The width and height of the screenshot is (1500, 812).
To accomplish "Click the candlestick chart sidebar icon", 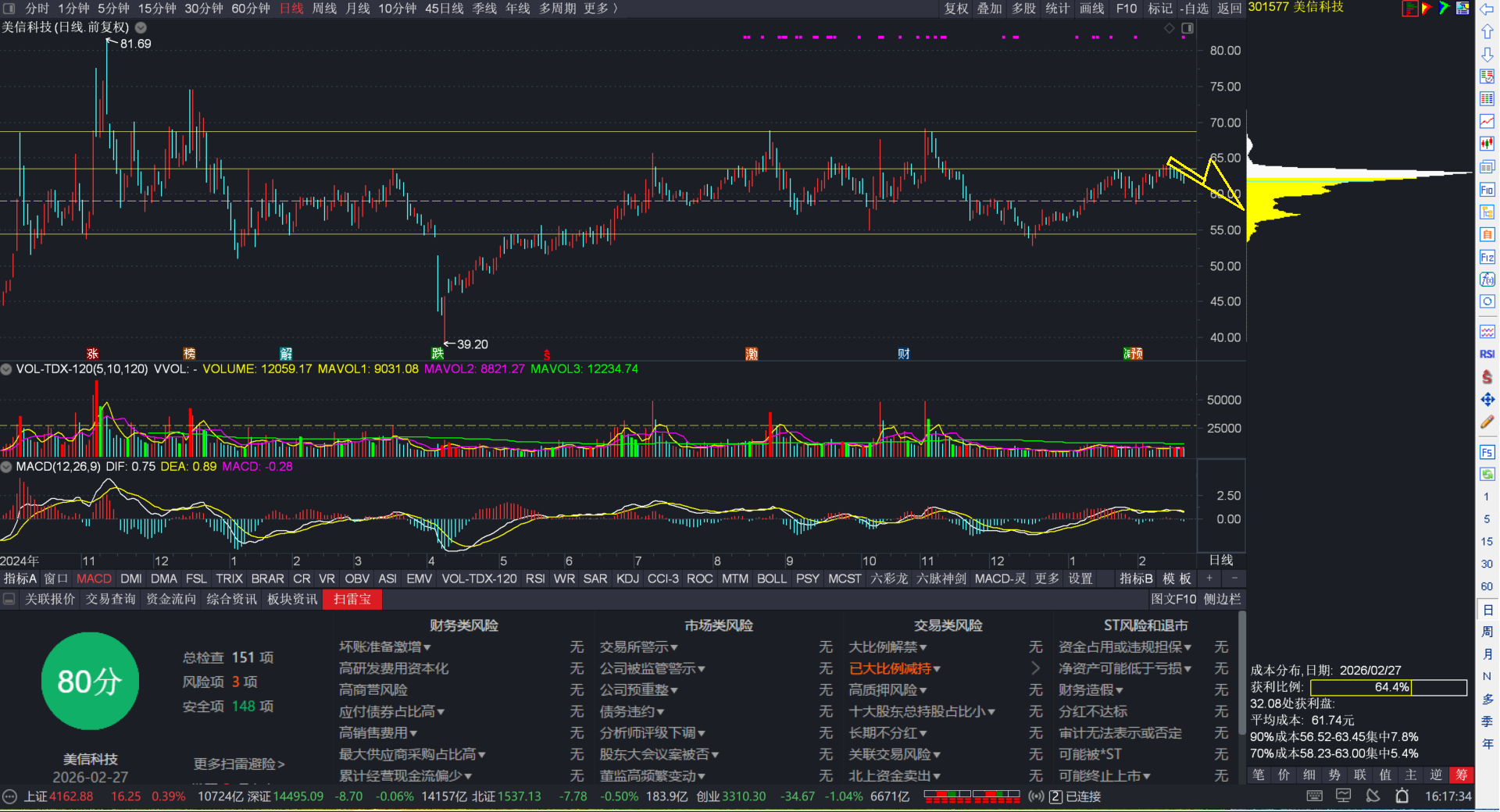I will click(1487, 144).
